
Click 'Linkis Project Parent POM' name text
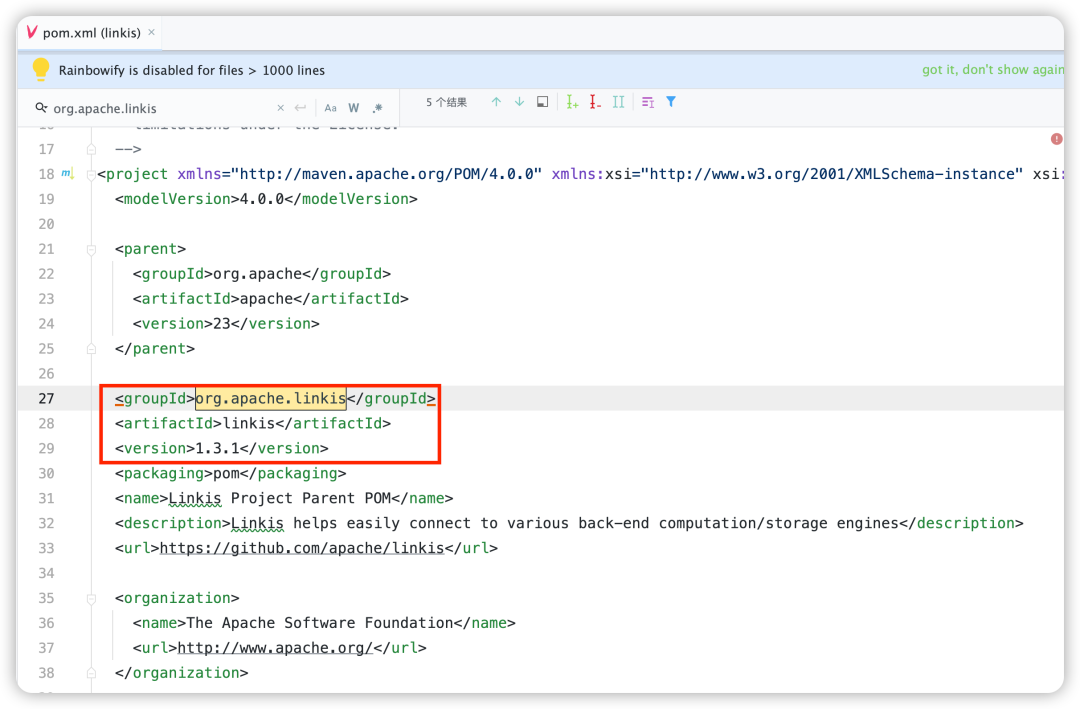coord(280,498)
